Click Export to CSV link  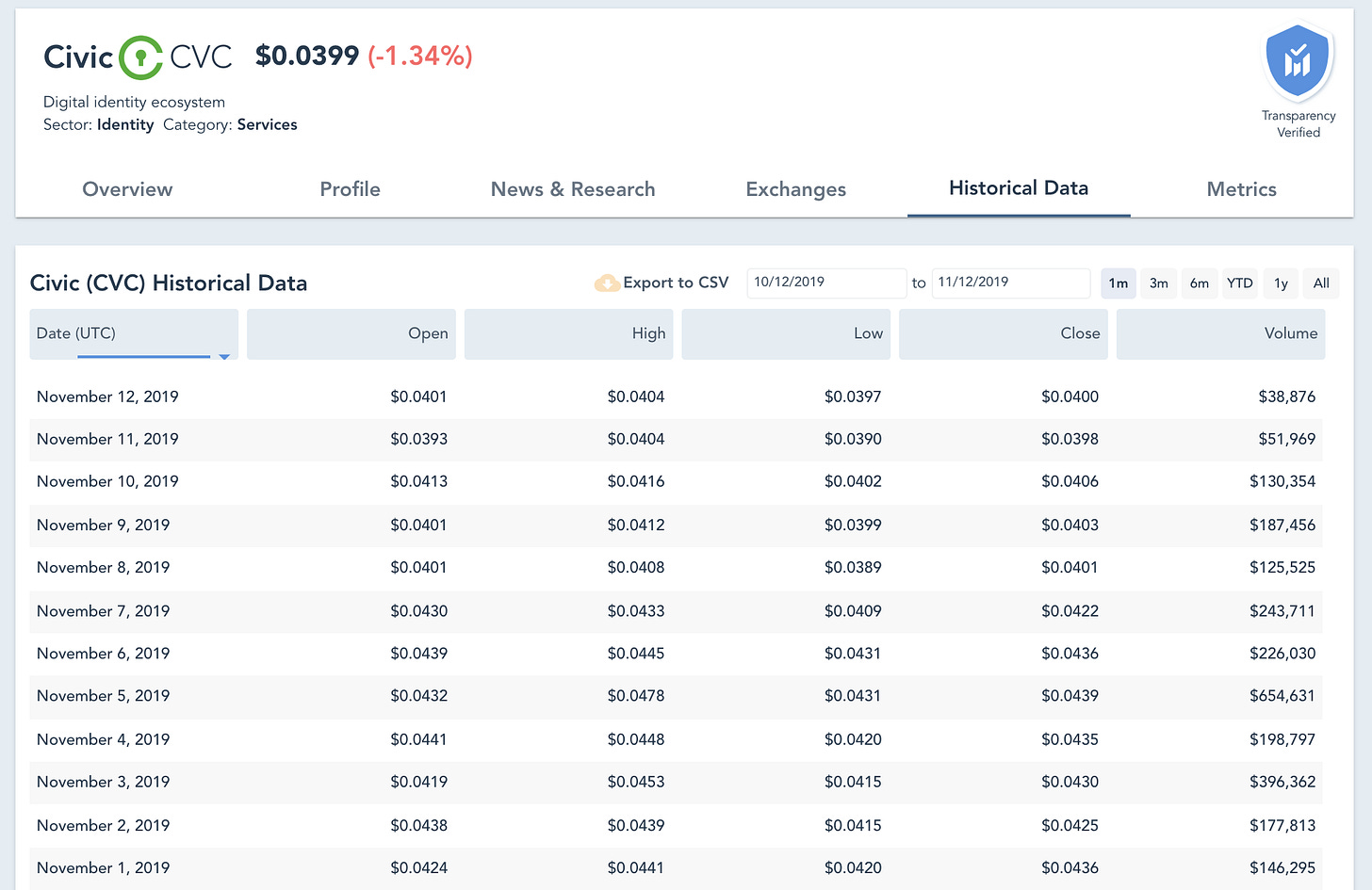point(675,283)
